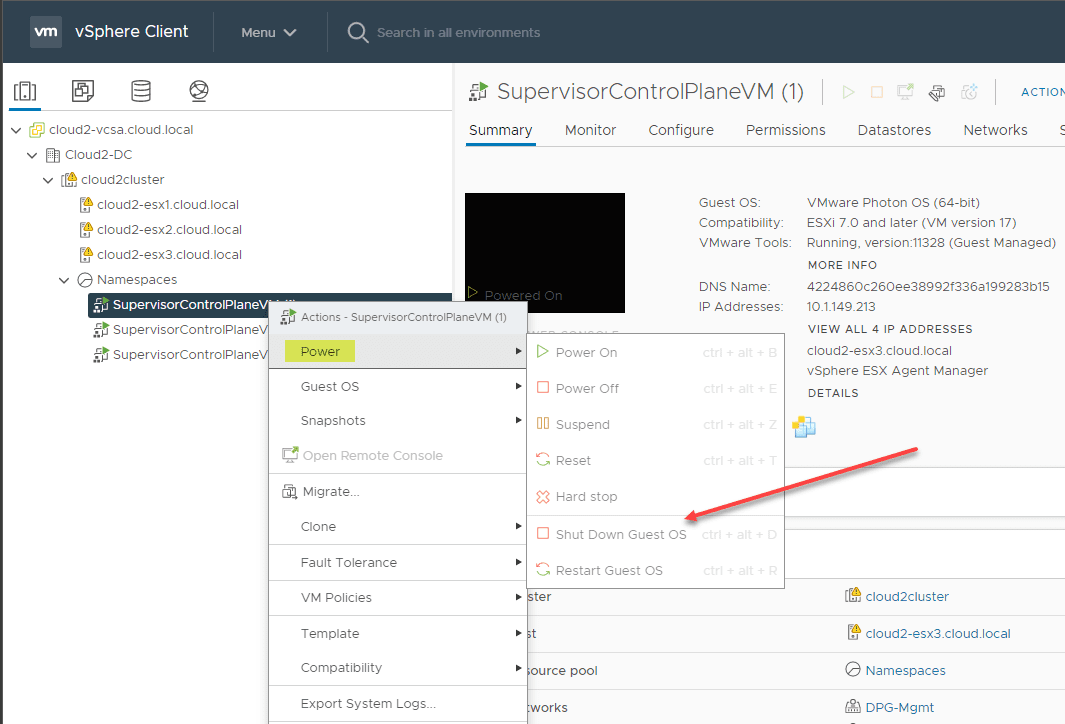Open the Hosts and Clusters inventory view
Viewport: 1065px width, 724px height.
[x=24, y=92]
